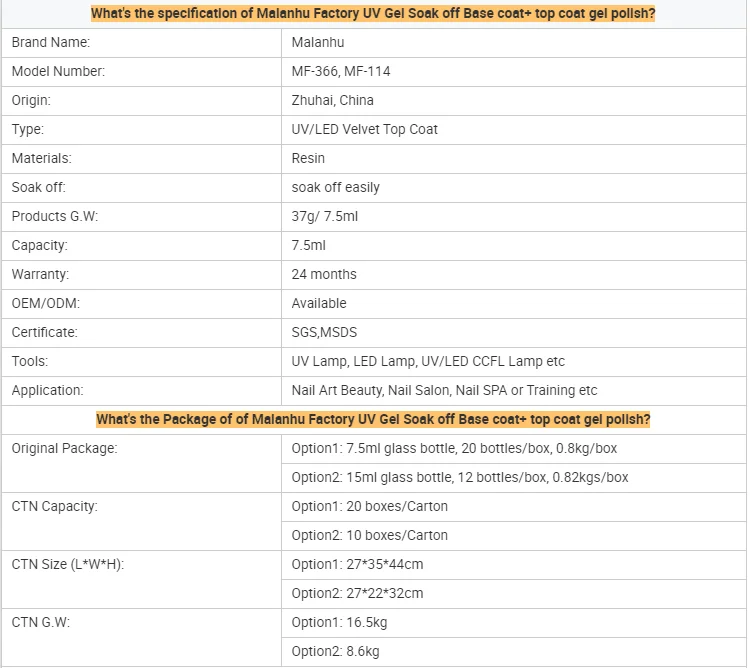Select the 'Available' OEM/ODM value
The width and height of the screenshot is (750, 668).
[319, 304]
